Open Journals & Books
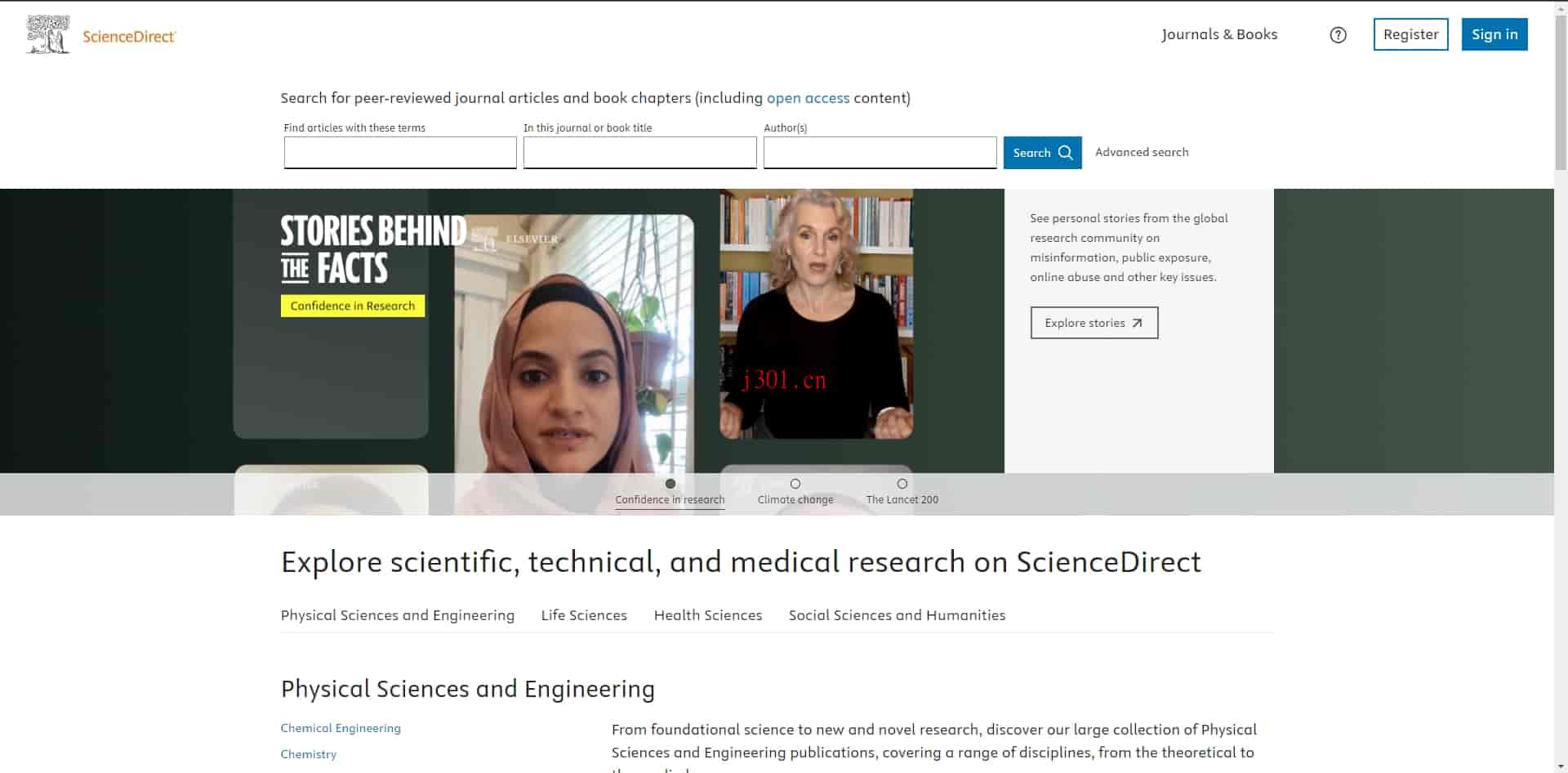This screenshot has height=773, width=1568. click(x=1219, y=34)
